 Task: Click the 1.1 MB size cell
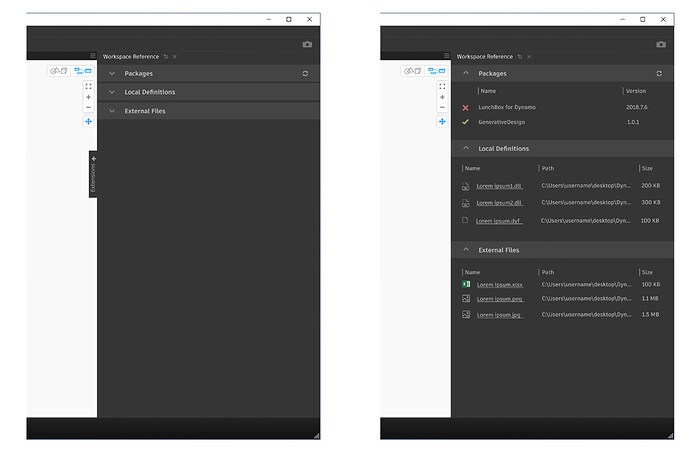tap(650, 298)
